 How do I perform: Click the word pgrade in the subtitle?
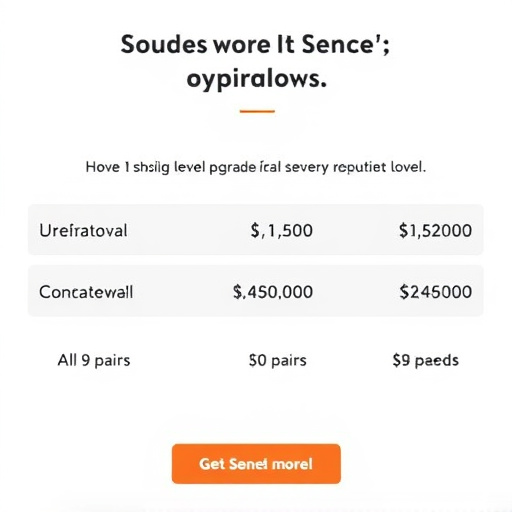(232, 168)
